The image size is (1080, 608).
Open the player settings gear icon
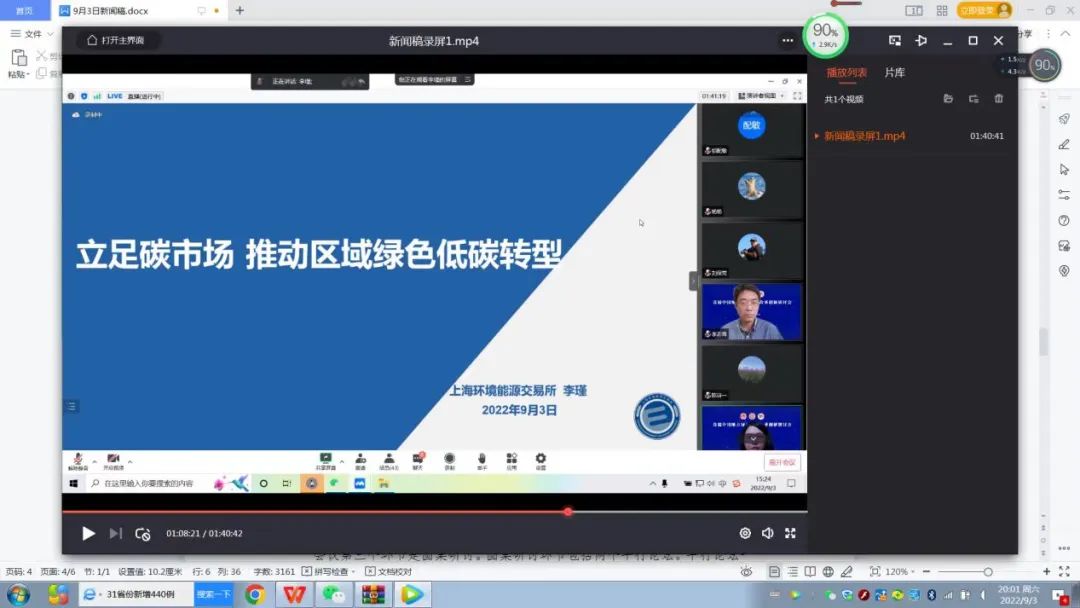745,534
